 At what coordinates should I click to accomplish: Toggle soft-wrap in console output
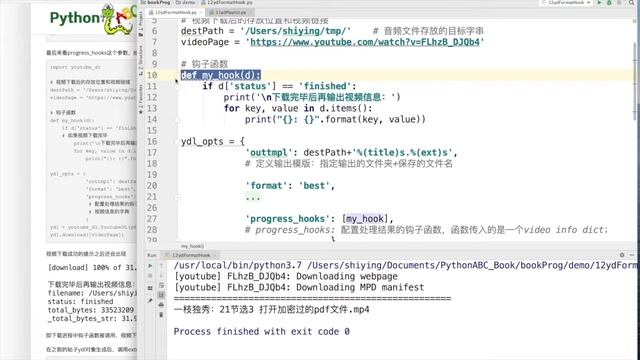161,285
